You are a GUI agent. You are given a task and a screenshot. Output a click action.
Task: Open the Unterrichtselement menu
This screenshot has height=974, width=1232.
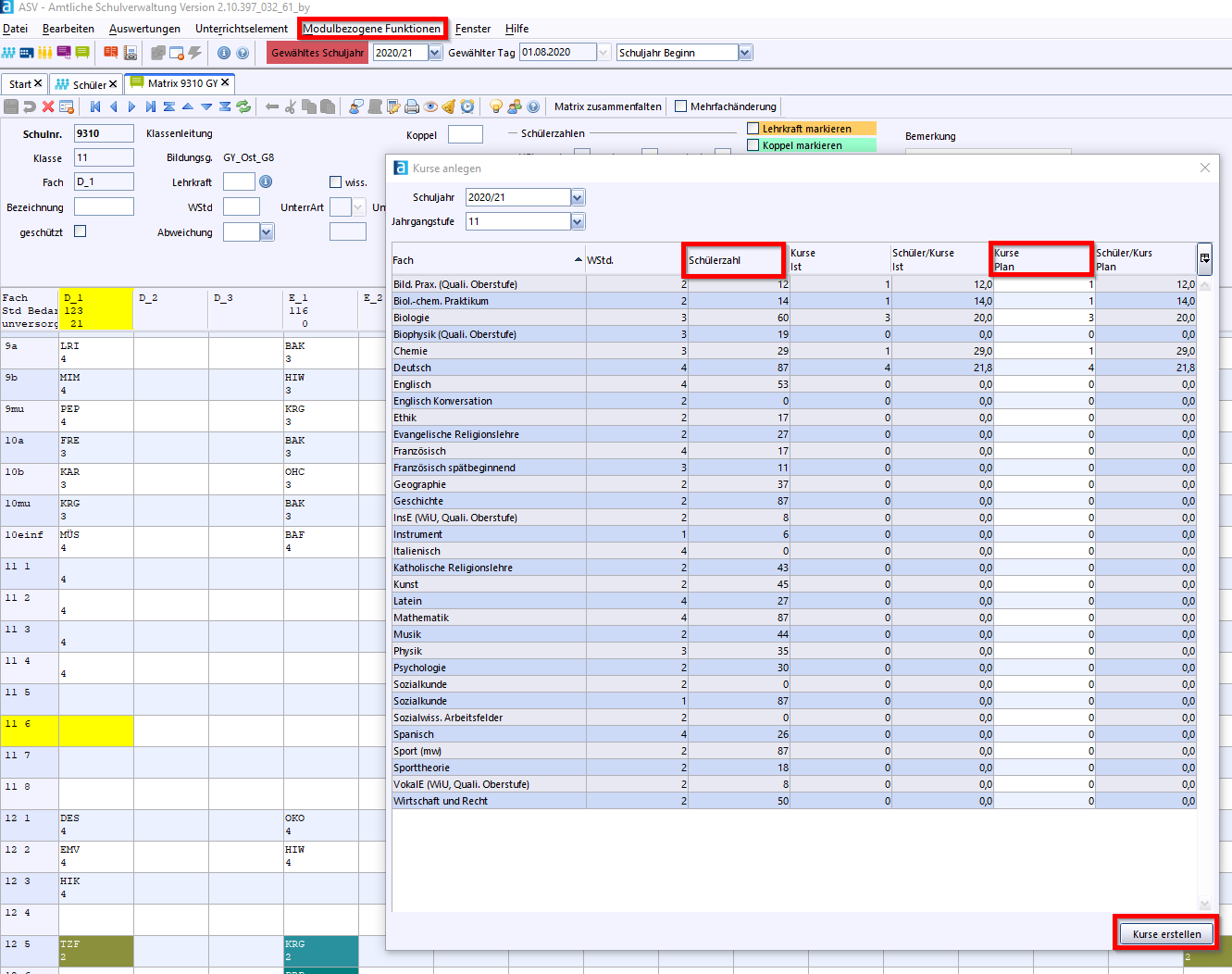(x=242, y=29)
